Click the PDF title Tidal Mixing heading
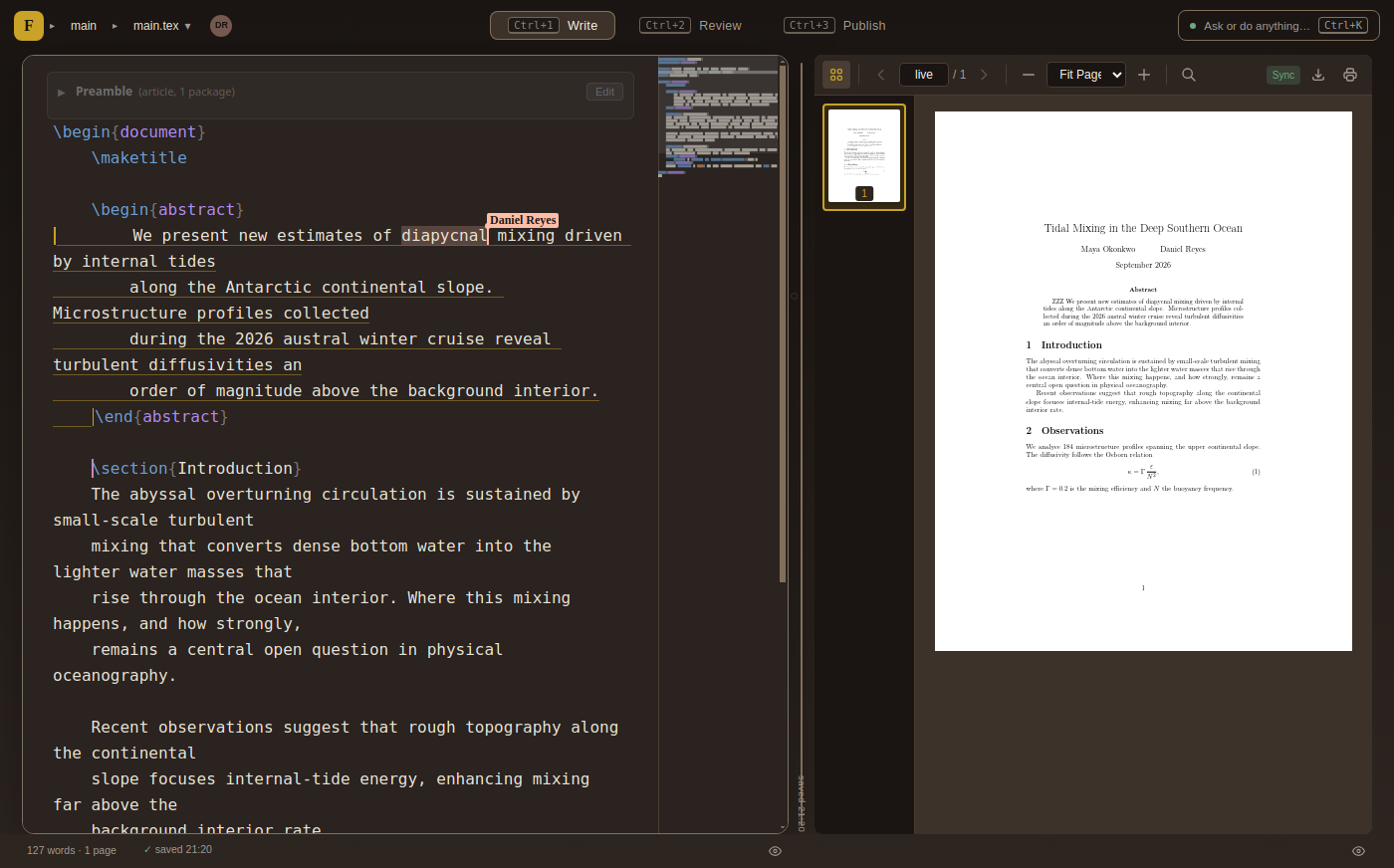 1143,228
